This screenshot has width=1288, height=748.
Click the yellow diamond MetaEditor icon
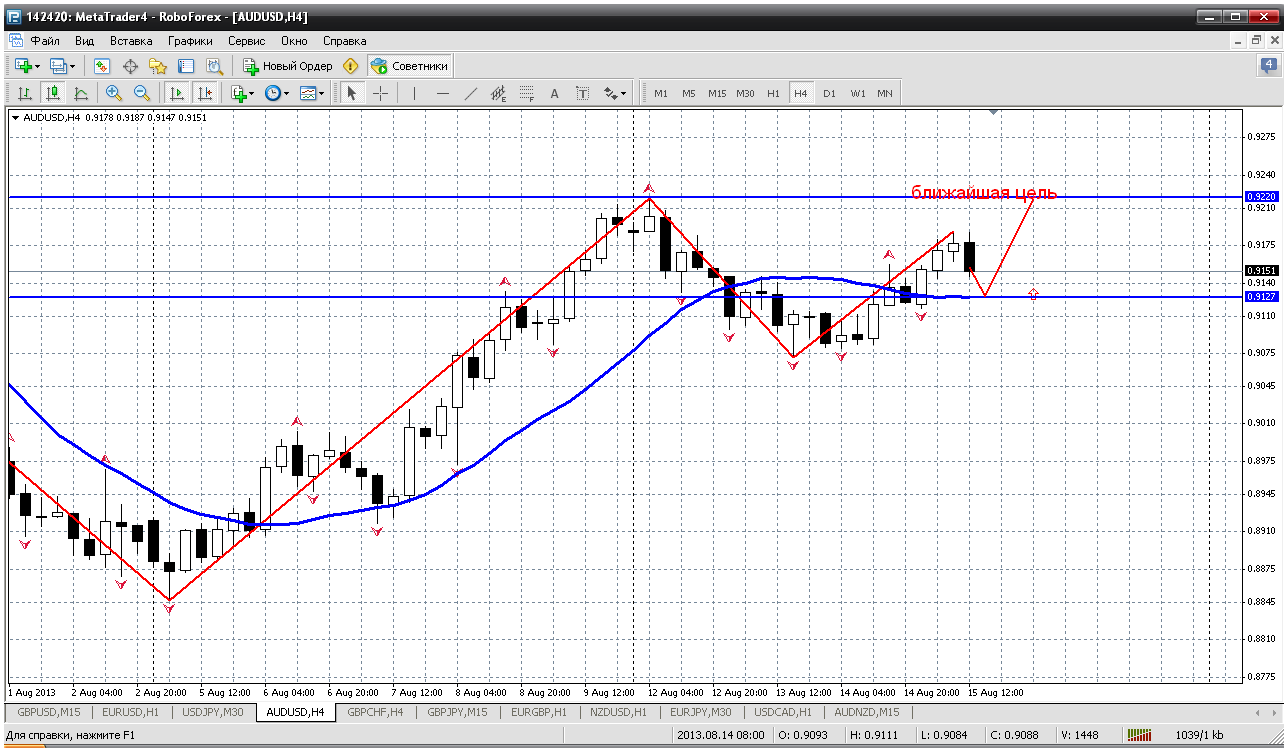point(350,66)
